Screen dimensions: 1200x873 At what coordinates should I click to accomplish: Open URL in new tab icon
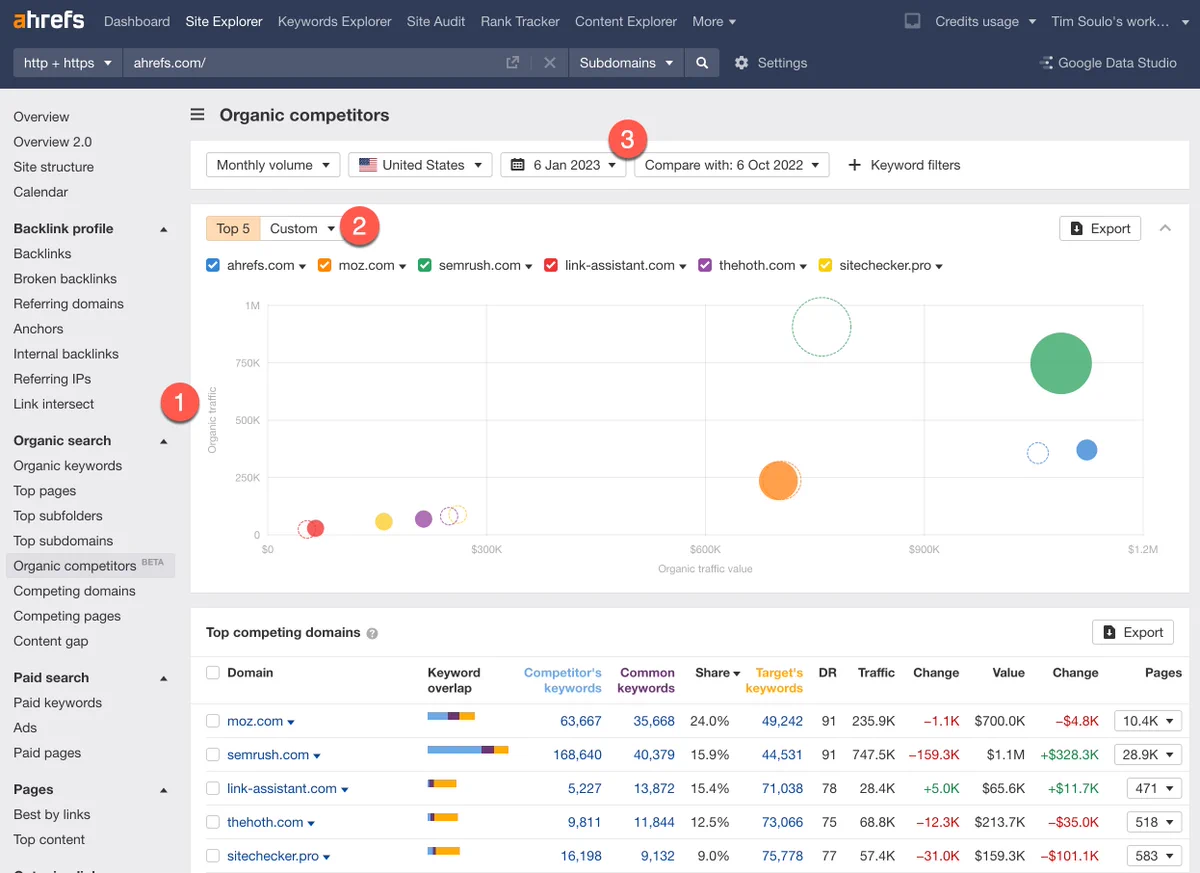pyautogui.click(x=512, y=63)
